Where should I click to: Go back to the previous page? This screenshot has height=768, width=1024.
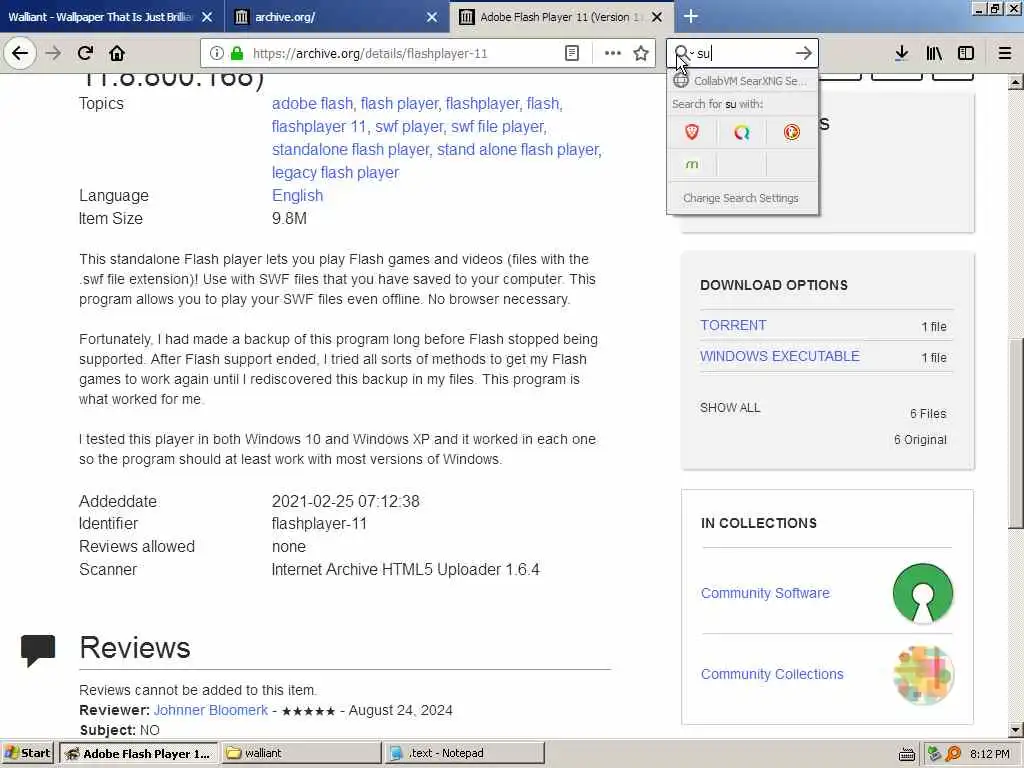[x=20, y=53]
